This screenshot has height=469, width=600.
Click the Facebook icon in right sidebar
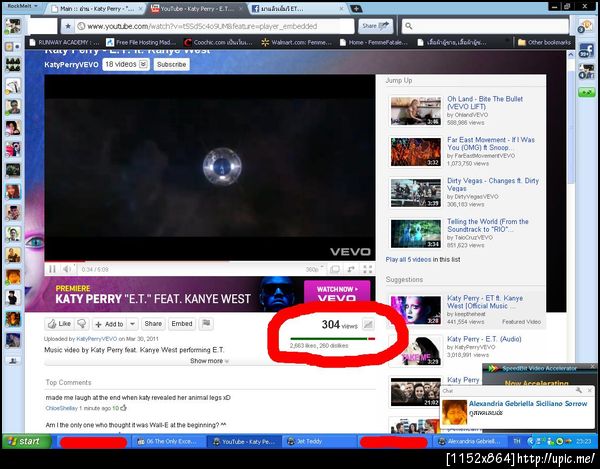[x=586, y=50]
